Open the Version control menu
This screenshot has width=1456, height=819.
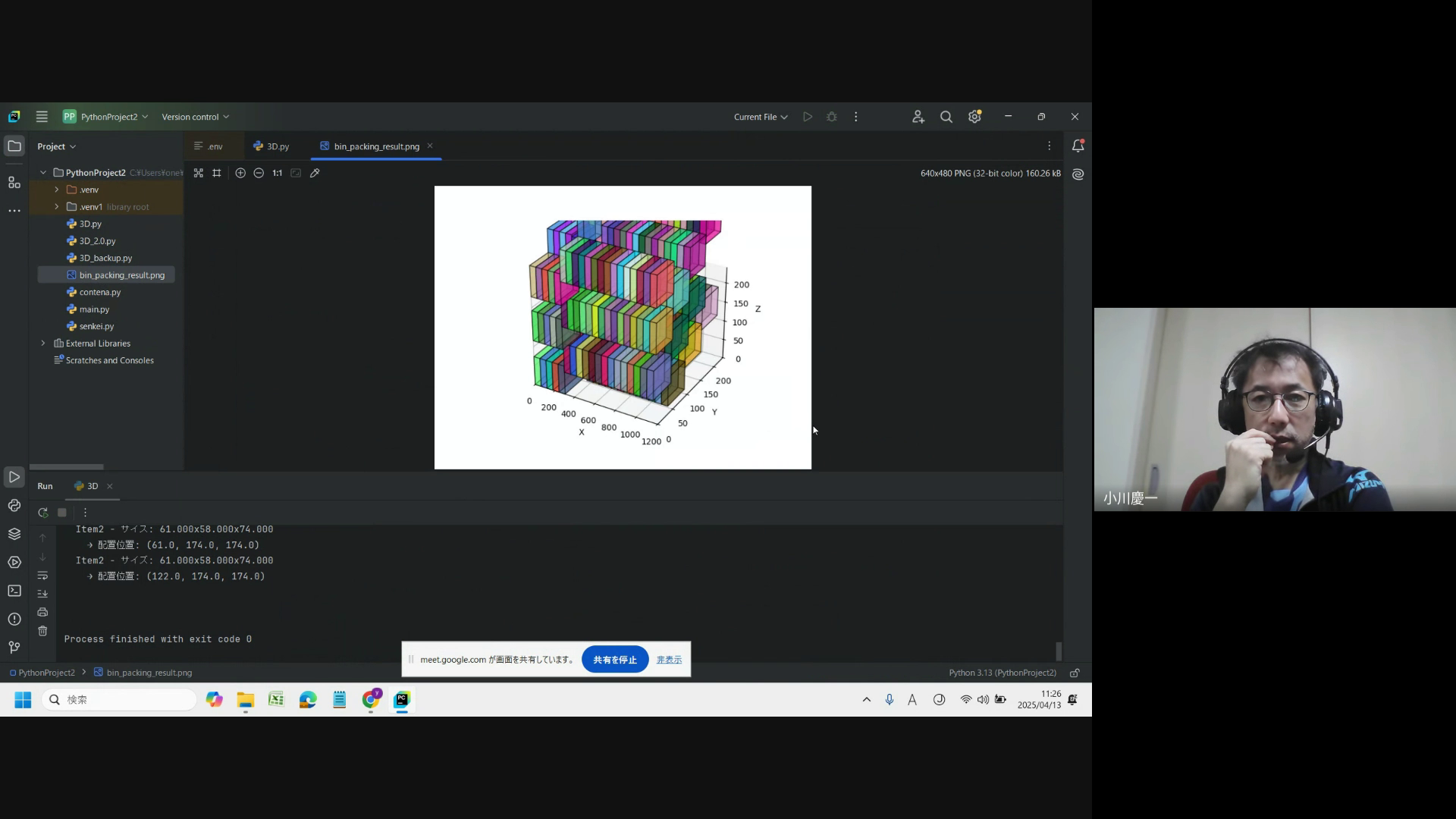pyautogui.click(x=195, y=117)
